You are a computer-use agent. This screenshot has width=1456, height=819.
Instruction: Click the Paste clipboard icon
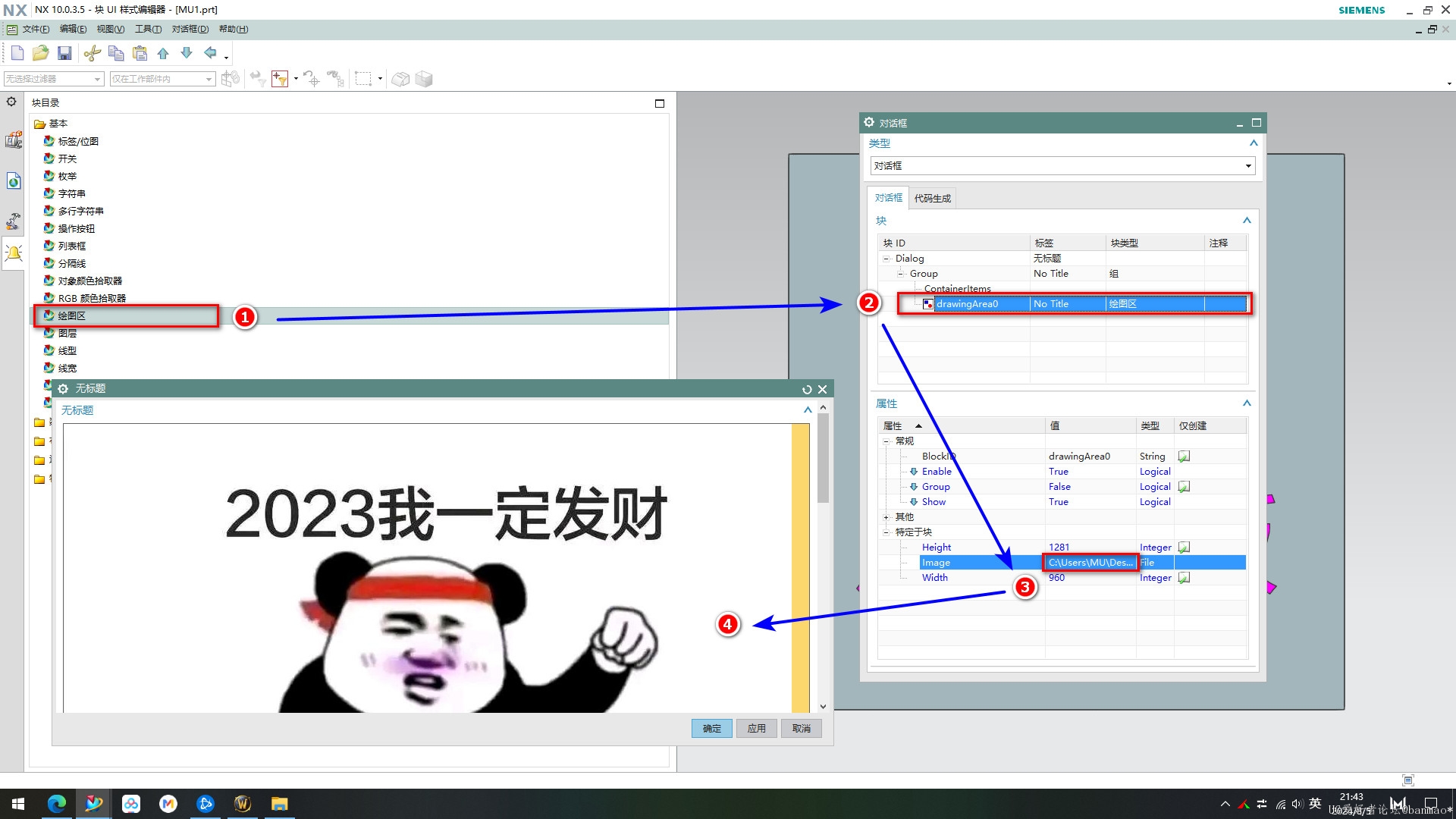[x=140, y=53]
